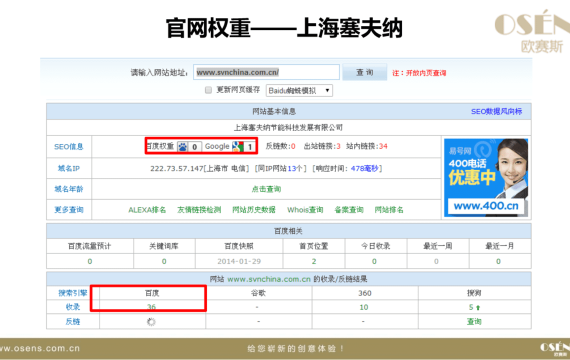Click the 搜狗 收录 count 5
Screen dimensions: 570x360
(x=471, y=307)
